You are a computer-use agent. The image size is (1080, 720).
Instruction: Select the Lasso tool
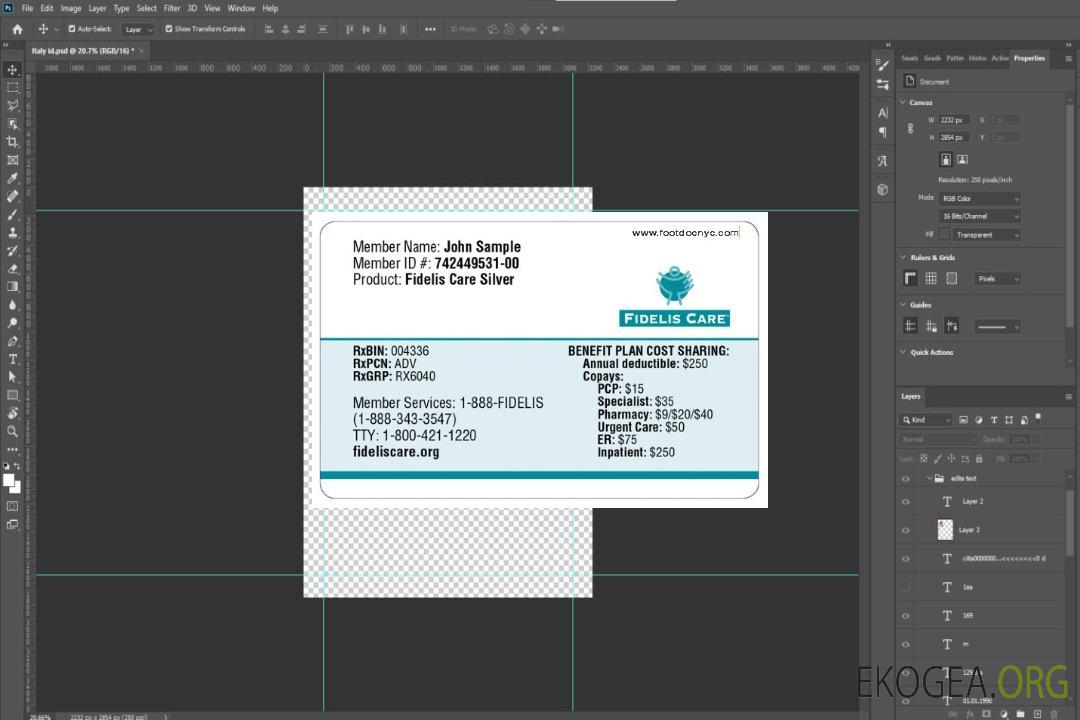click(12, 105)
